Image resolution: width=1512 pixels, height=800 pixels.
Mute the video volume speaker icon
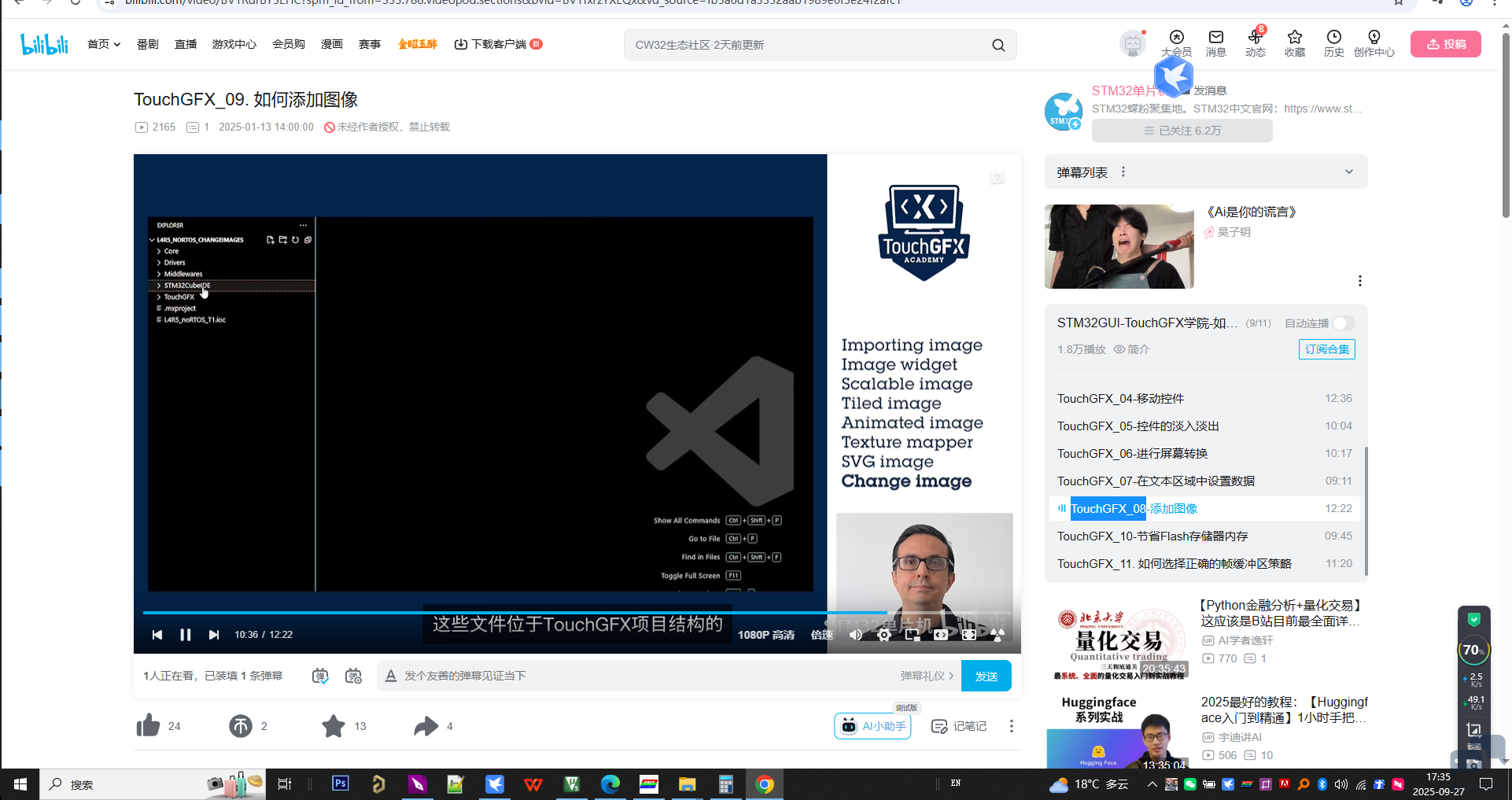click(856, 635)
